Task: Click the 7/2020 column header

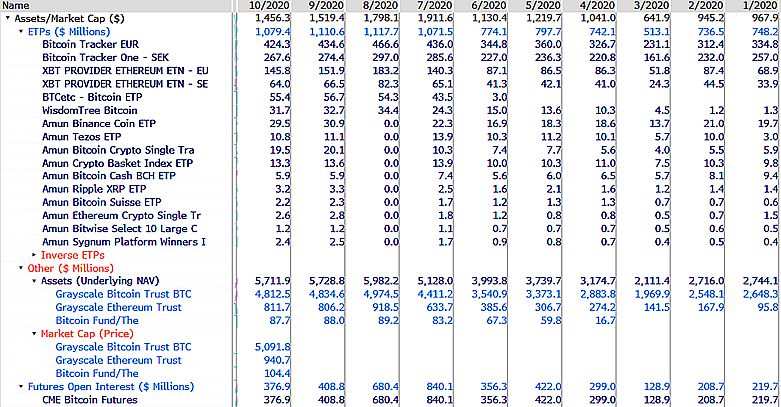Action: [x=426, y=5]
